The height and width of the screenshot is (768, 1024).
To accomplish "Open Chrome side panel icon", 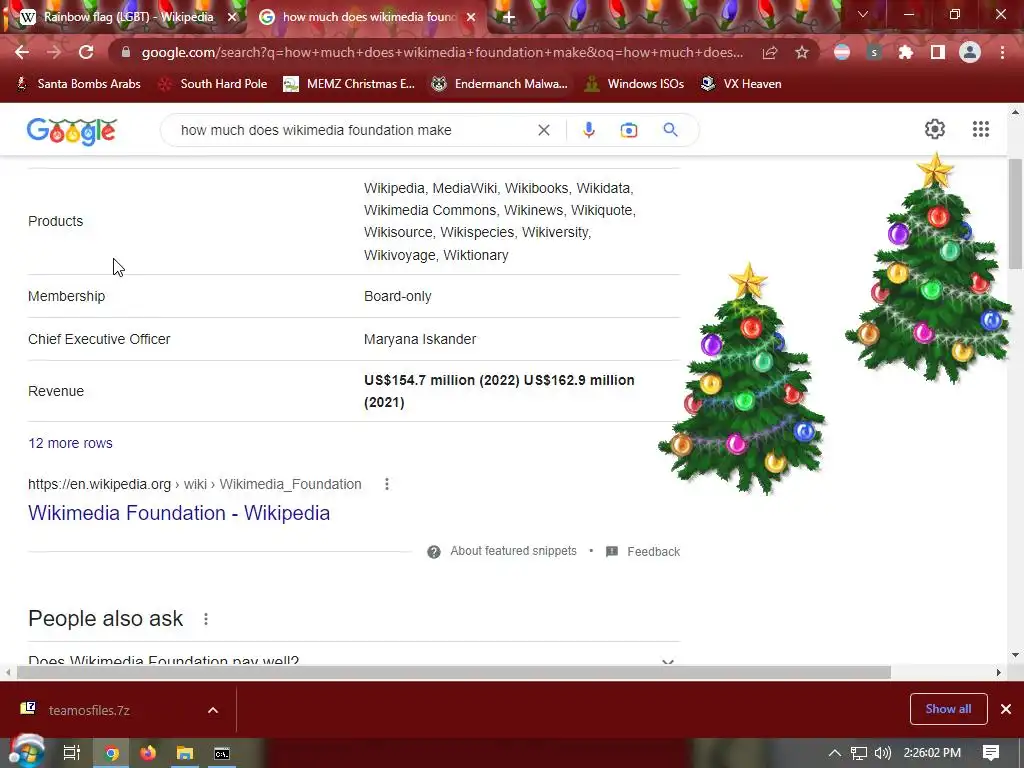I will tap(938, 52).
